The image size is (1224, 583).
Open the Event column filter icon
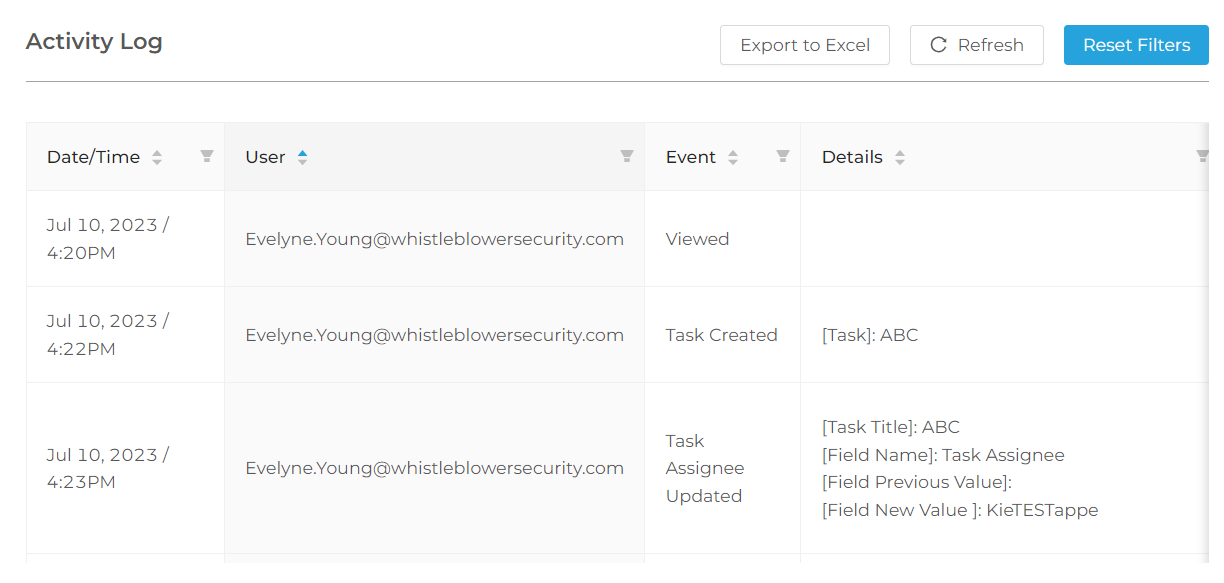783,156
